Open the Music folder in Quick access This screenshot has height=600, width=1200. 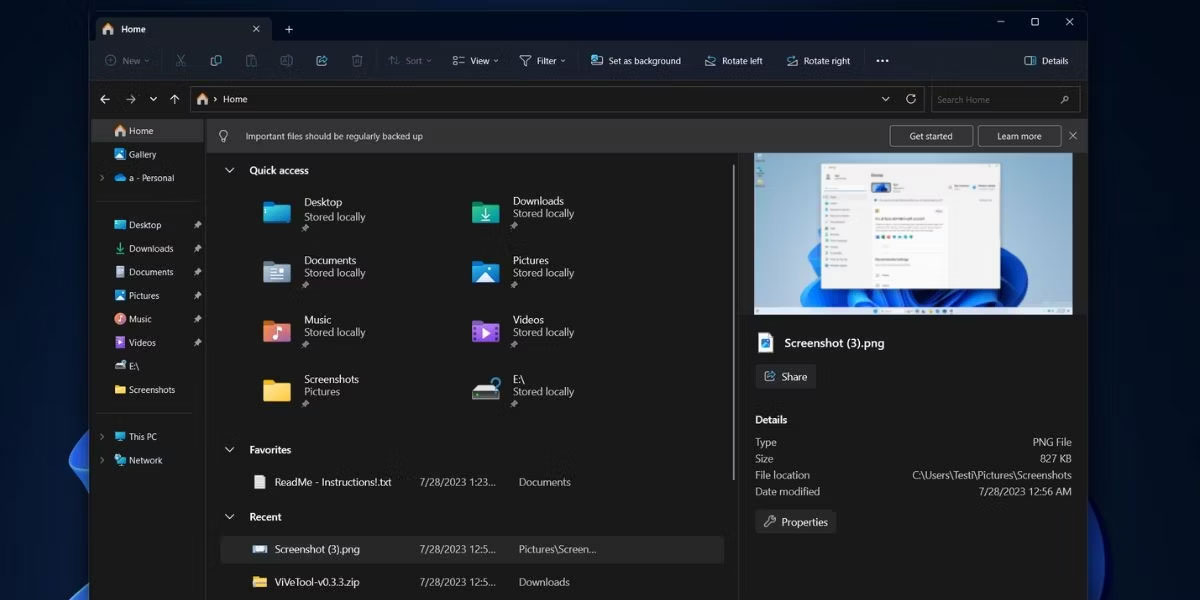[x=315, y=331]
